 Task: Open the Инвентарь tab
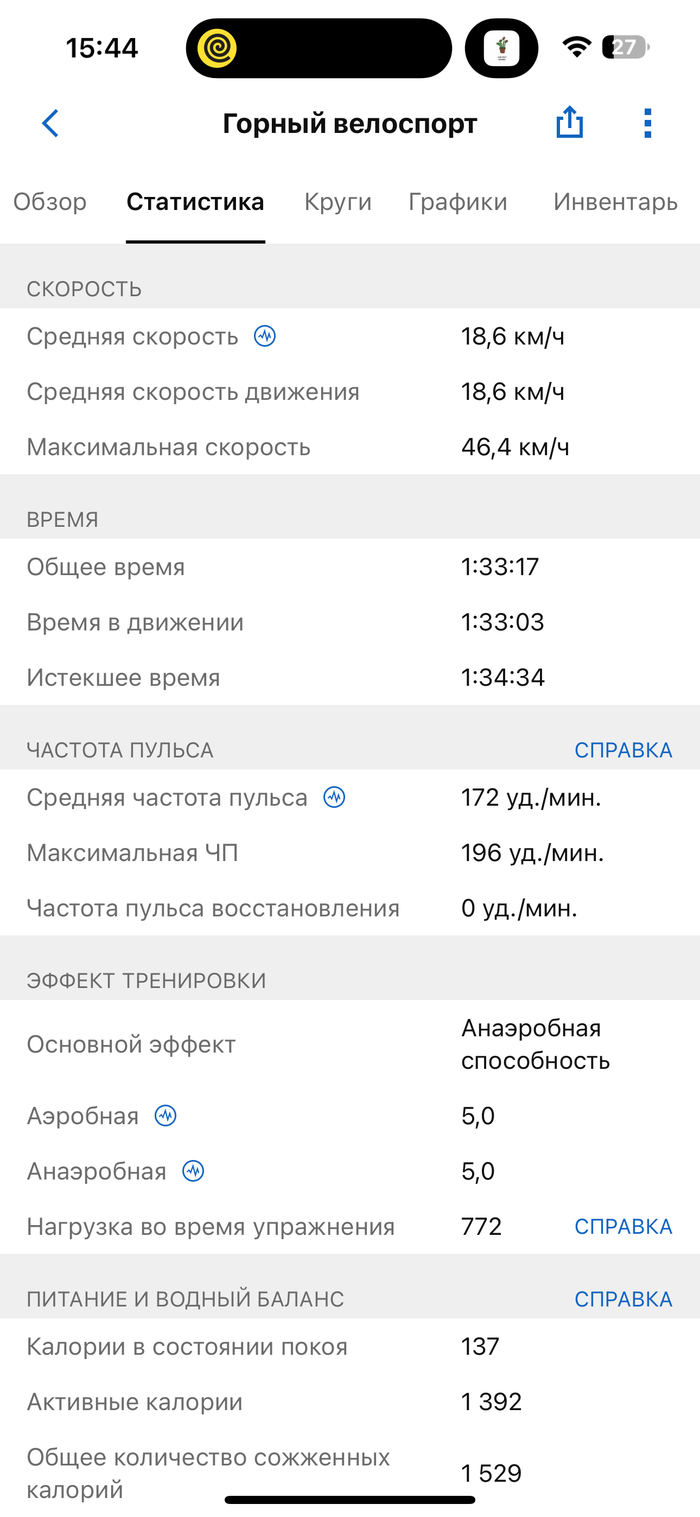(615, 202)
